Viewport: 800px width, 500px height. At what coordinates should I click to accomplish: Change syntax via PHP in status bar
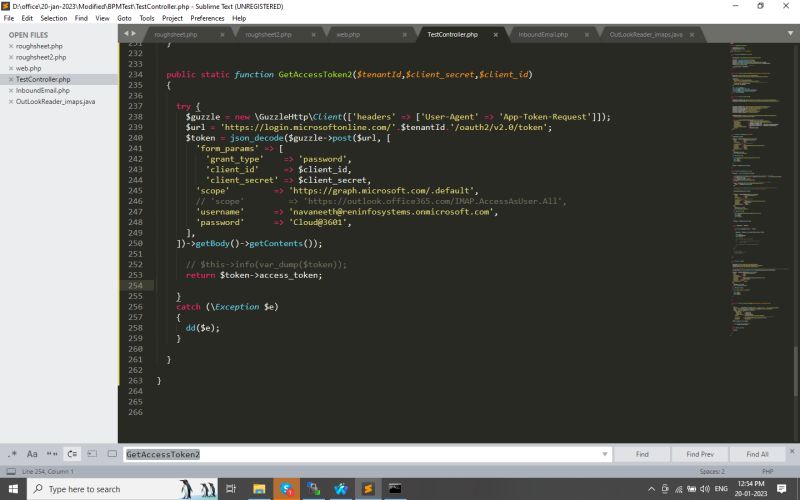point(767,471)
